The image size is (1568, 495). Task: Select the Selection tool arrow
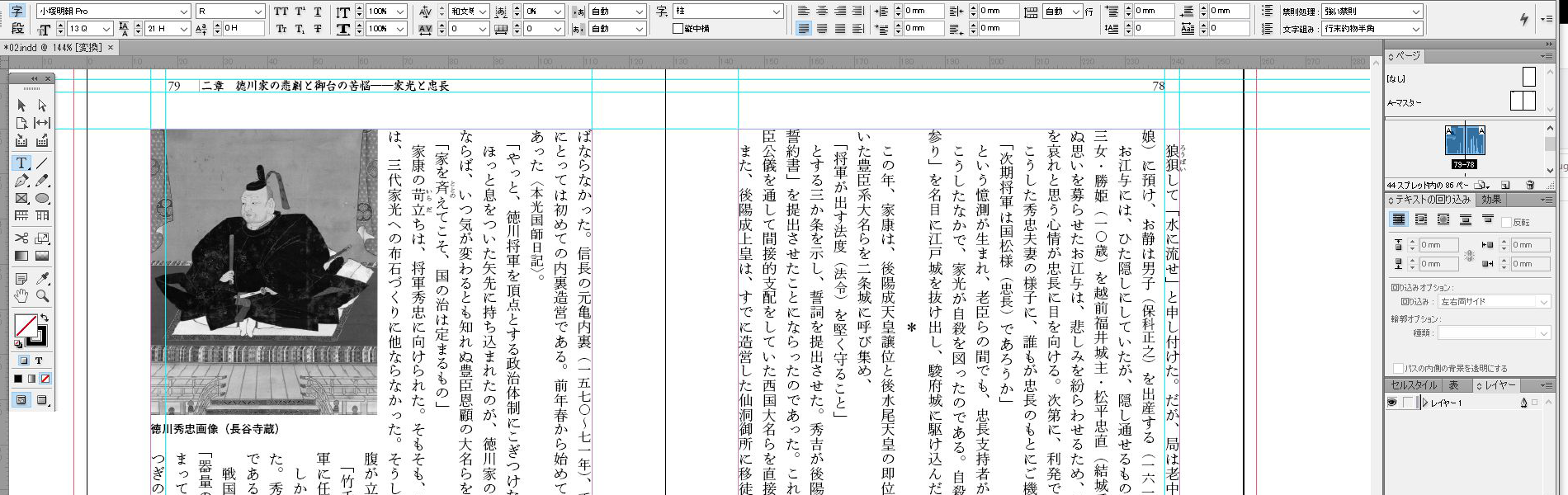click(21, 106)
